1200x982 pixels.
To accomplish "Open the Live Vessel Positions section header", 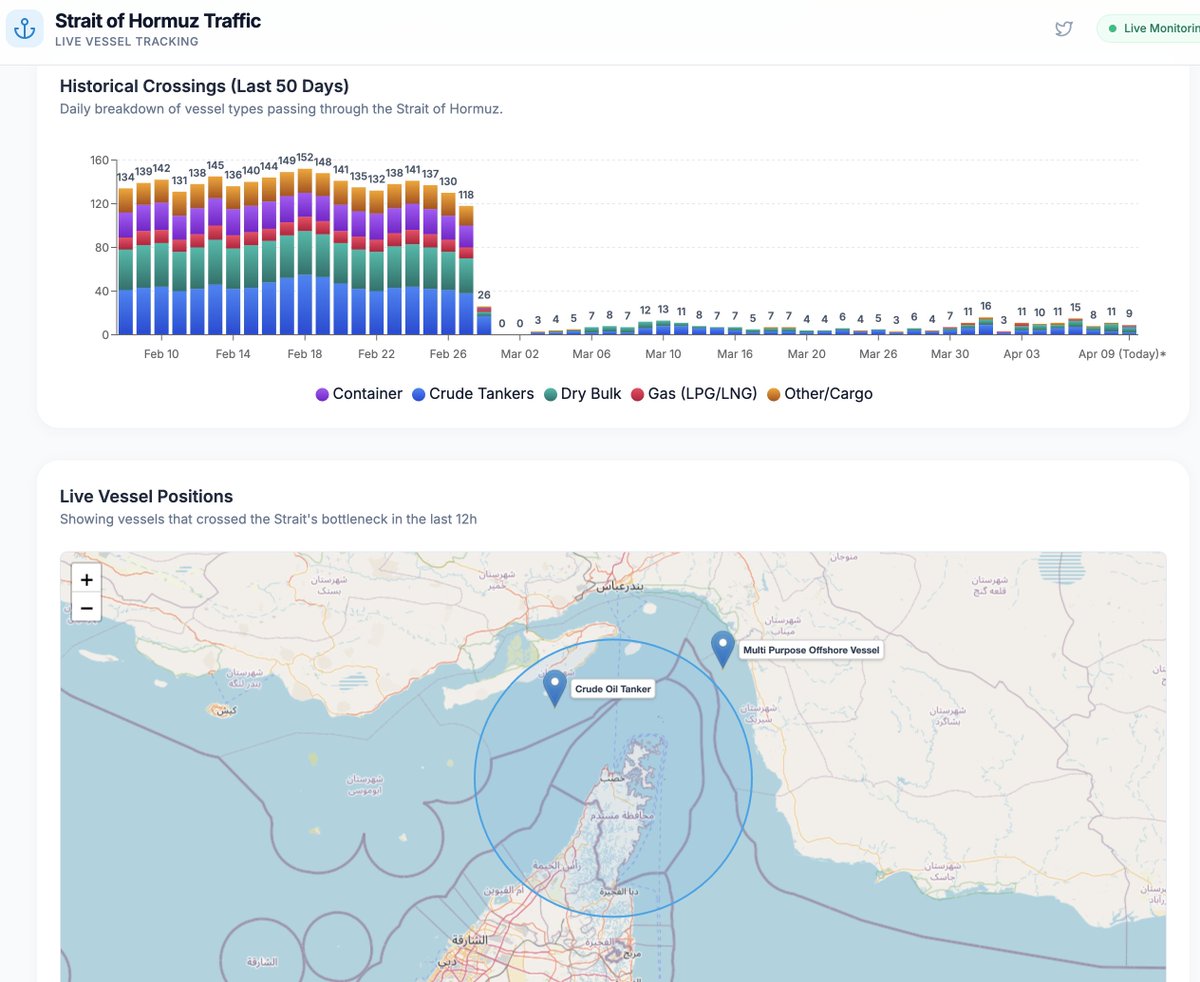I will coord(146,496).
